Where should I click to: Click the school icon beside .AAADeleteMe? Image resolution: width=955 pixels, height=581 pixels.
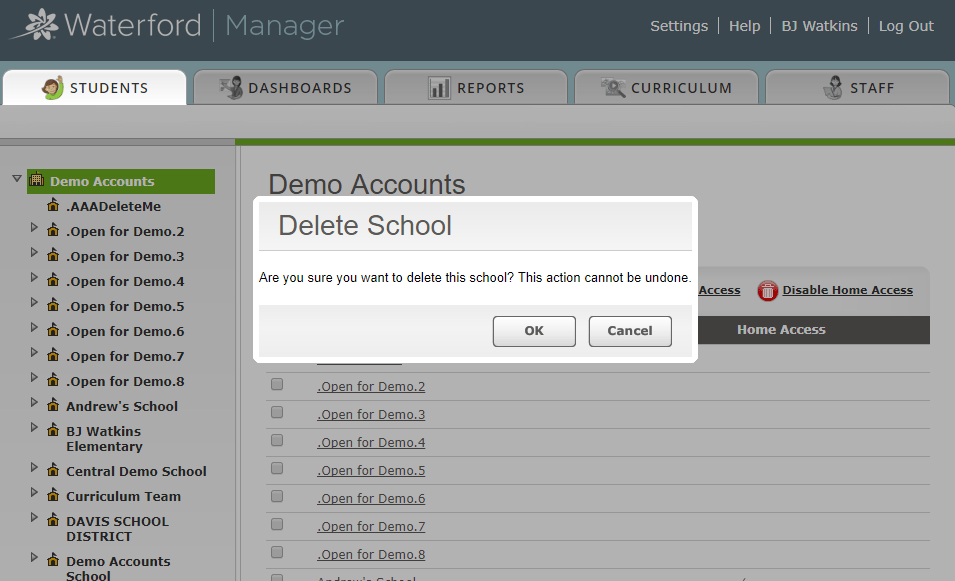(x=54, y=205)
